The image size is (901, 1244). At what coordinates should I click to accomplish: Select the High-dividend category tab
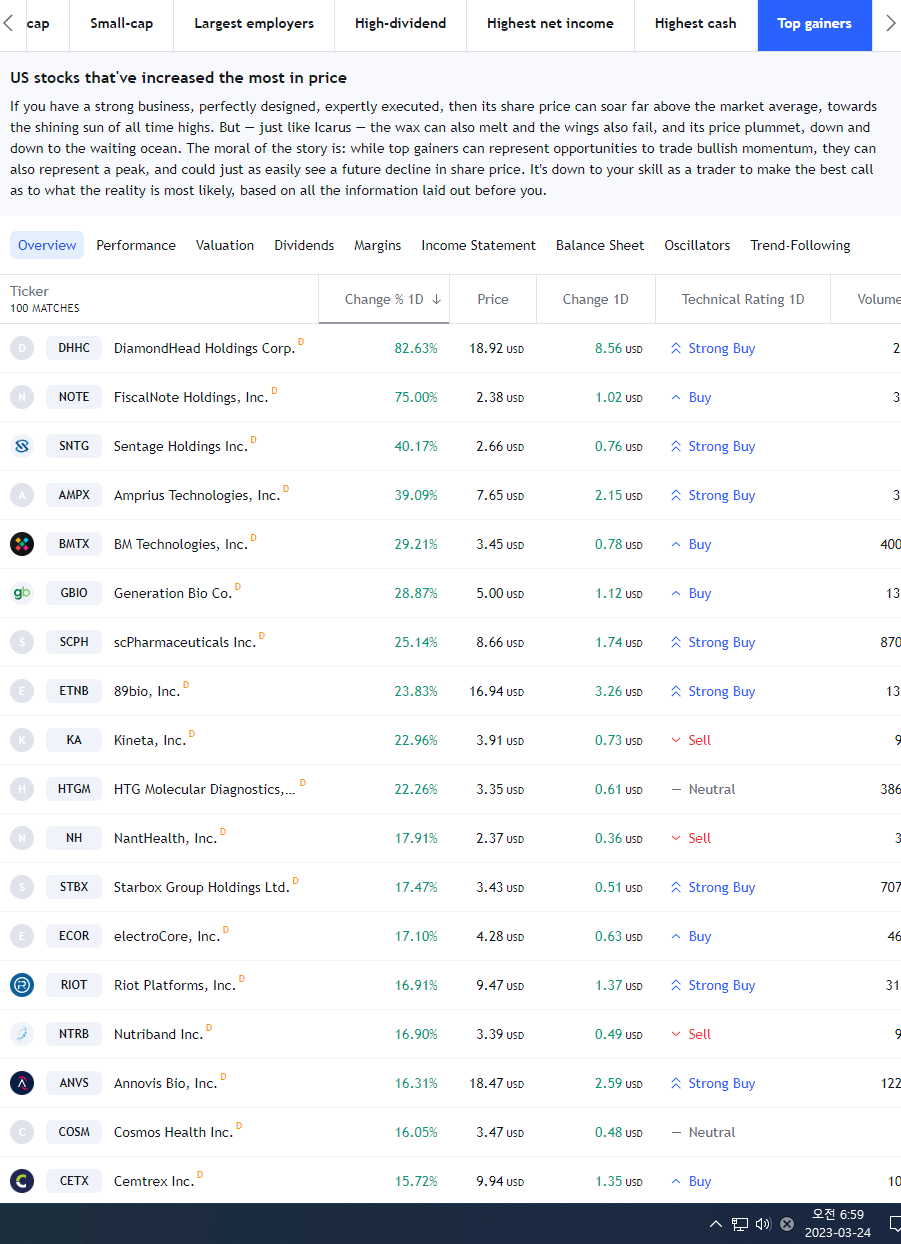pos(400,24)
